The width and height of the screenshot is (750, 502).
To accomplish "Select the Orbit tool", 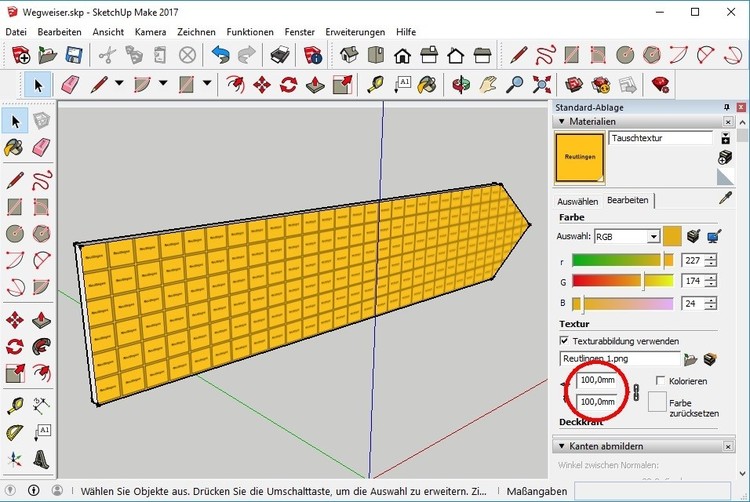I will click(x=461, y=85).
